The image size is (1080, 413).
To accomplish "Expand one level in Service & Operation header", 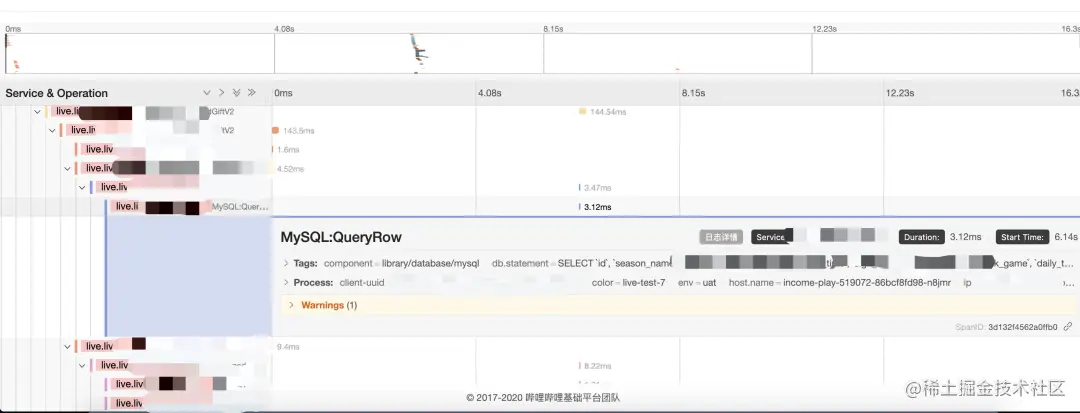I will tap(207, 93).
